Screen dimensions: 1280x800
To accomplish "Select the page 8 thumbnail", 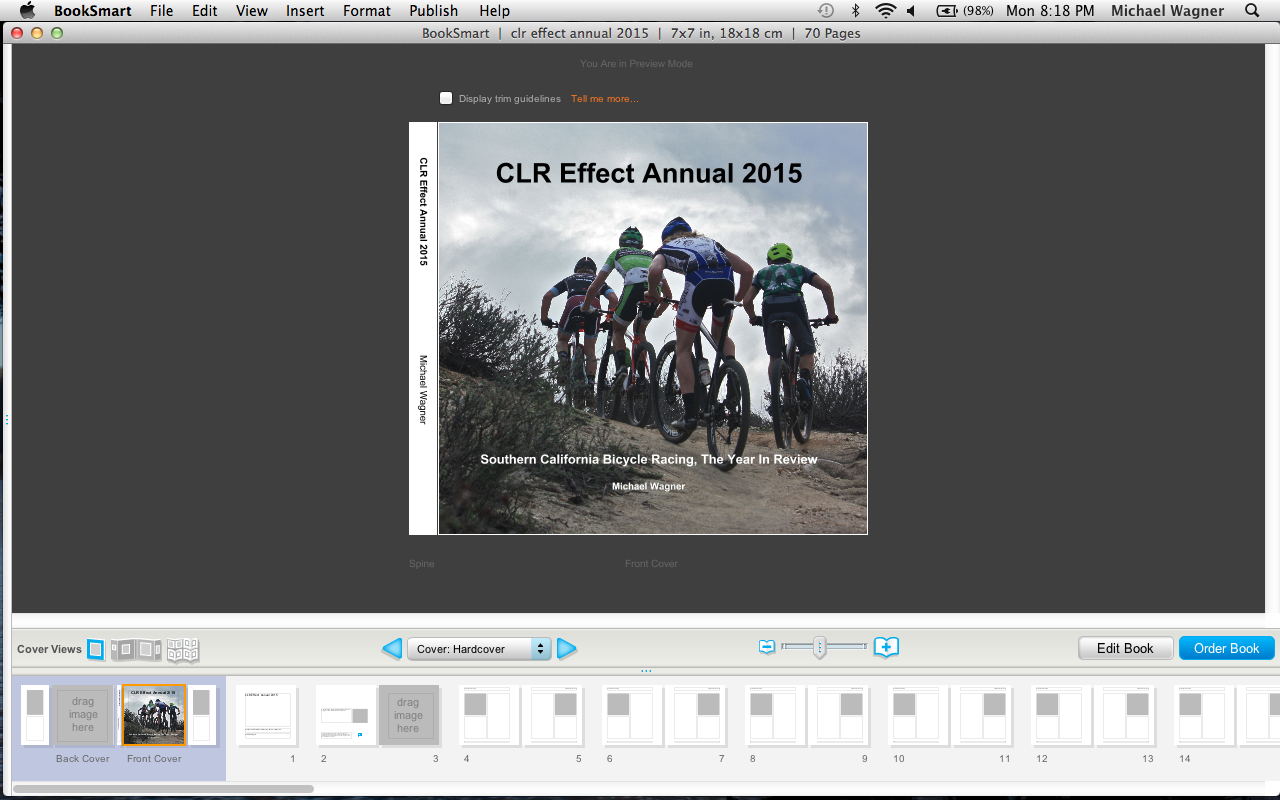I will (x=775, y=715).
